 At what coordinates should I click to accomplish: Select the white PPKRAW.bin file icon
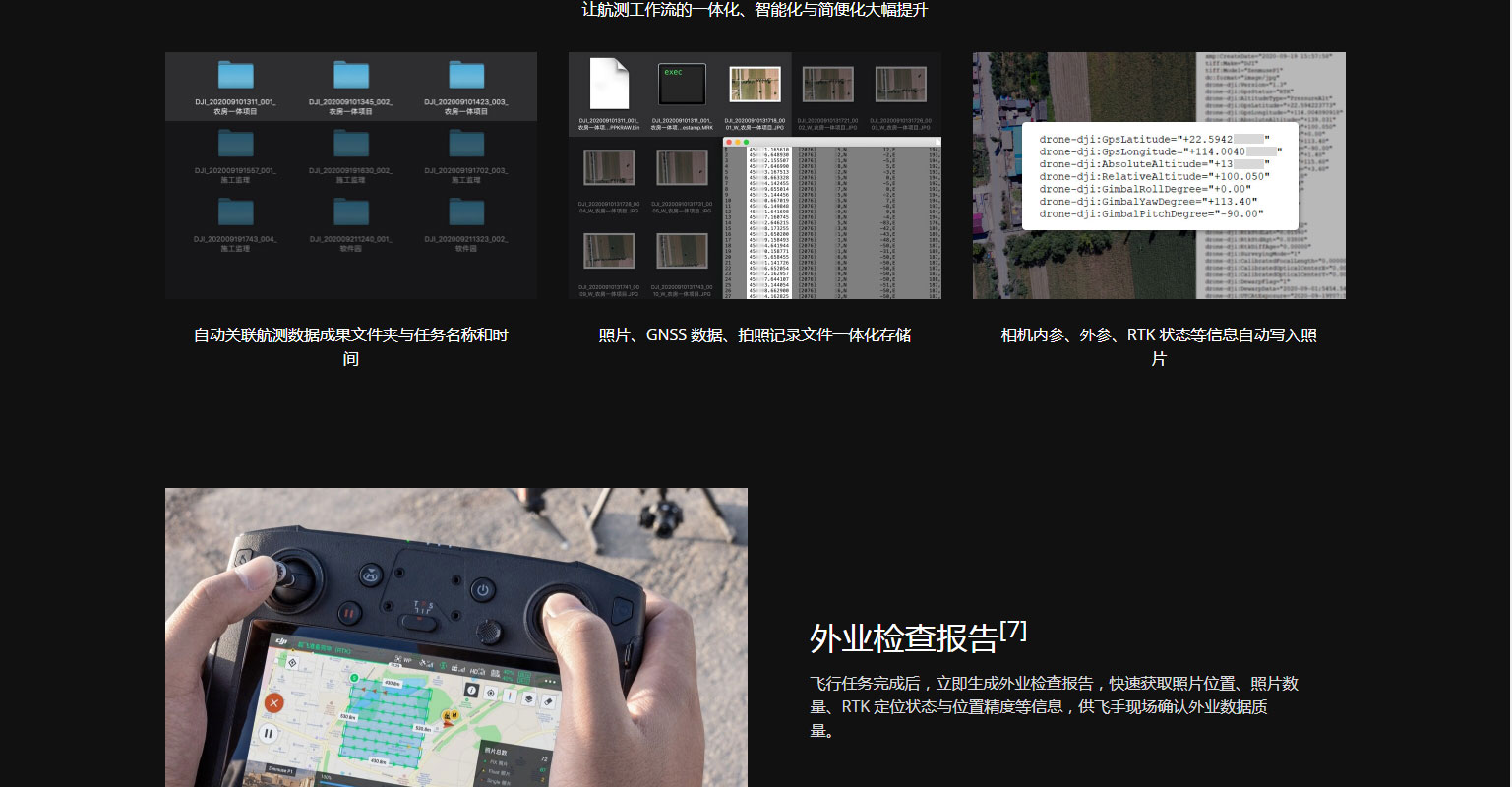[x=609, y=84]
